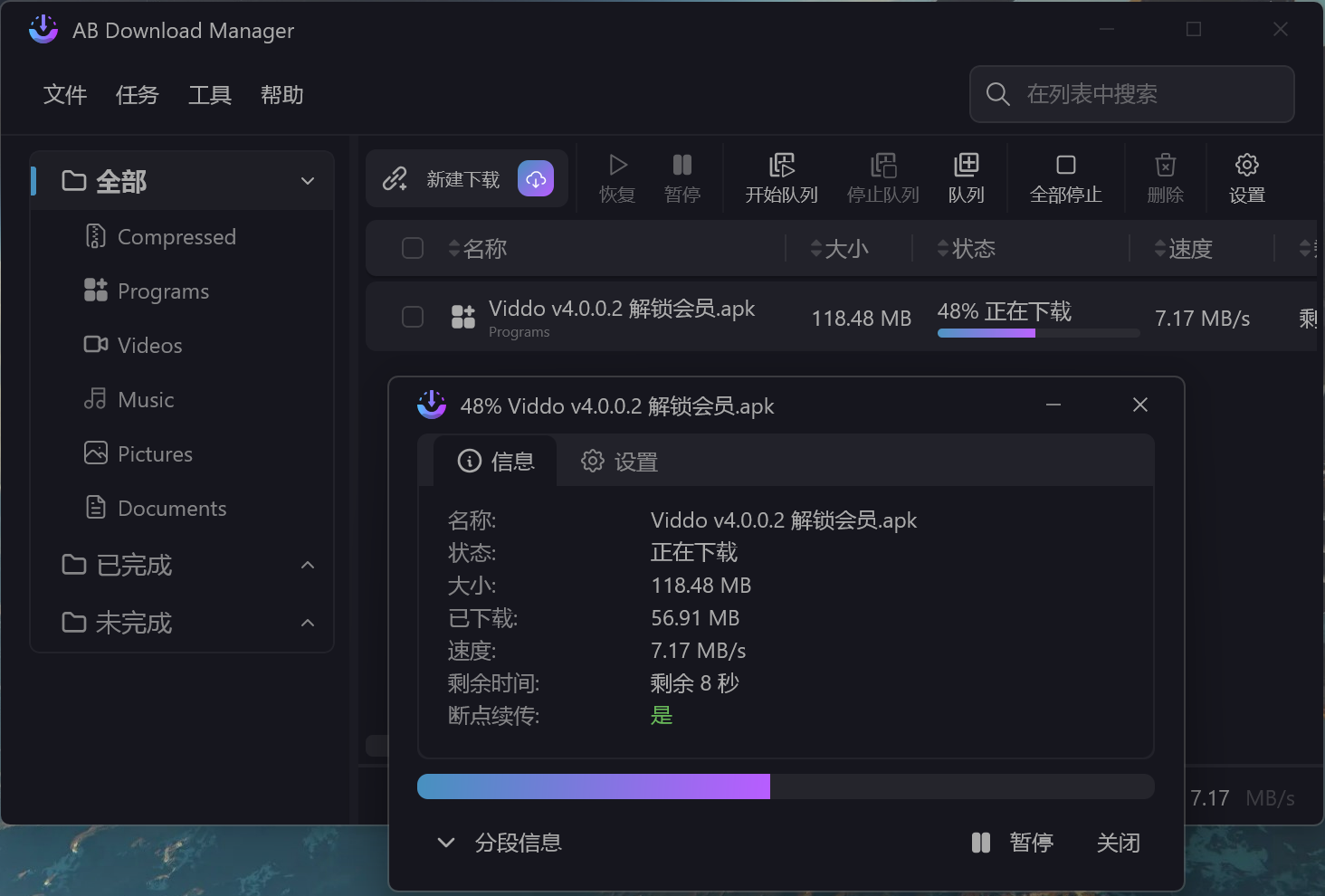Click the 在列表中搜索 search field
The height and width of the screenshot is (896, 1325).
1131,94
